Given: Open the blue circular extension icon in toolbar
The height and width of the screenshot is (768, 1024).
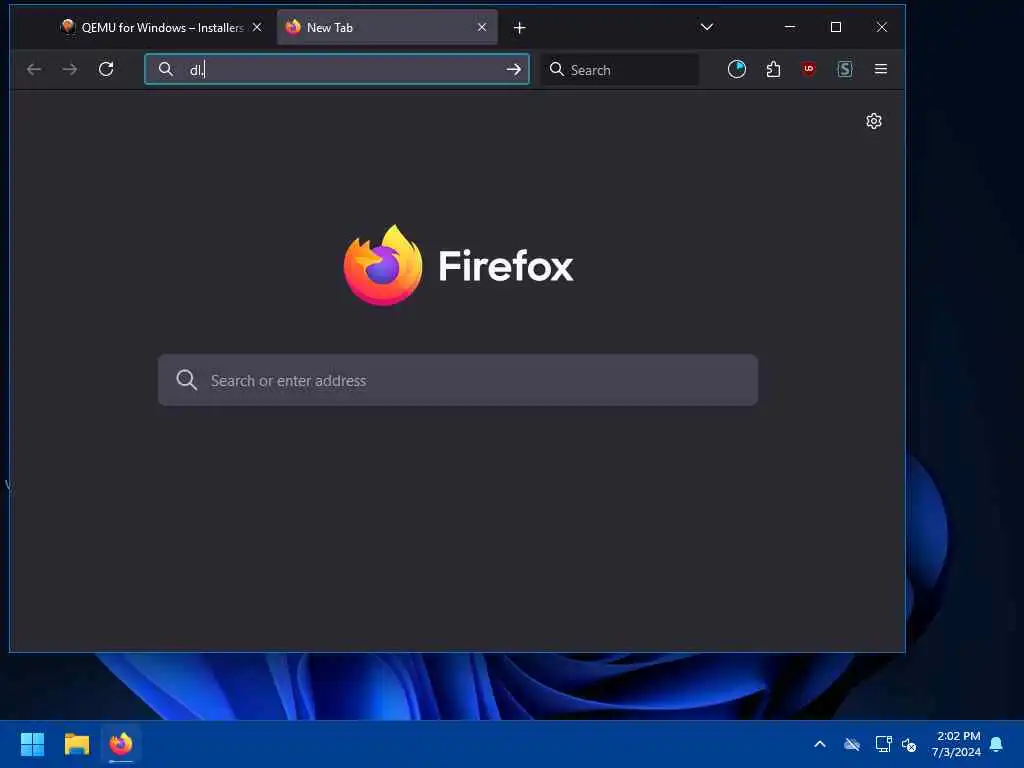Looking at the screenshot, I should pos(737,69).
